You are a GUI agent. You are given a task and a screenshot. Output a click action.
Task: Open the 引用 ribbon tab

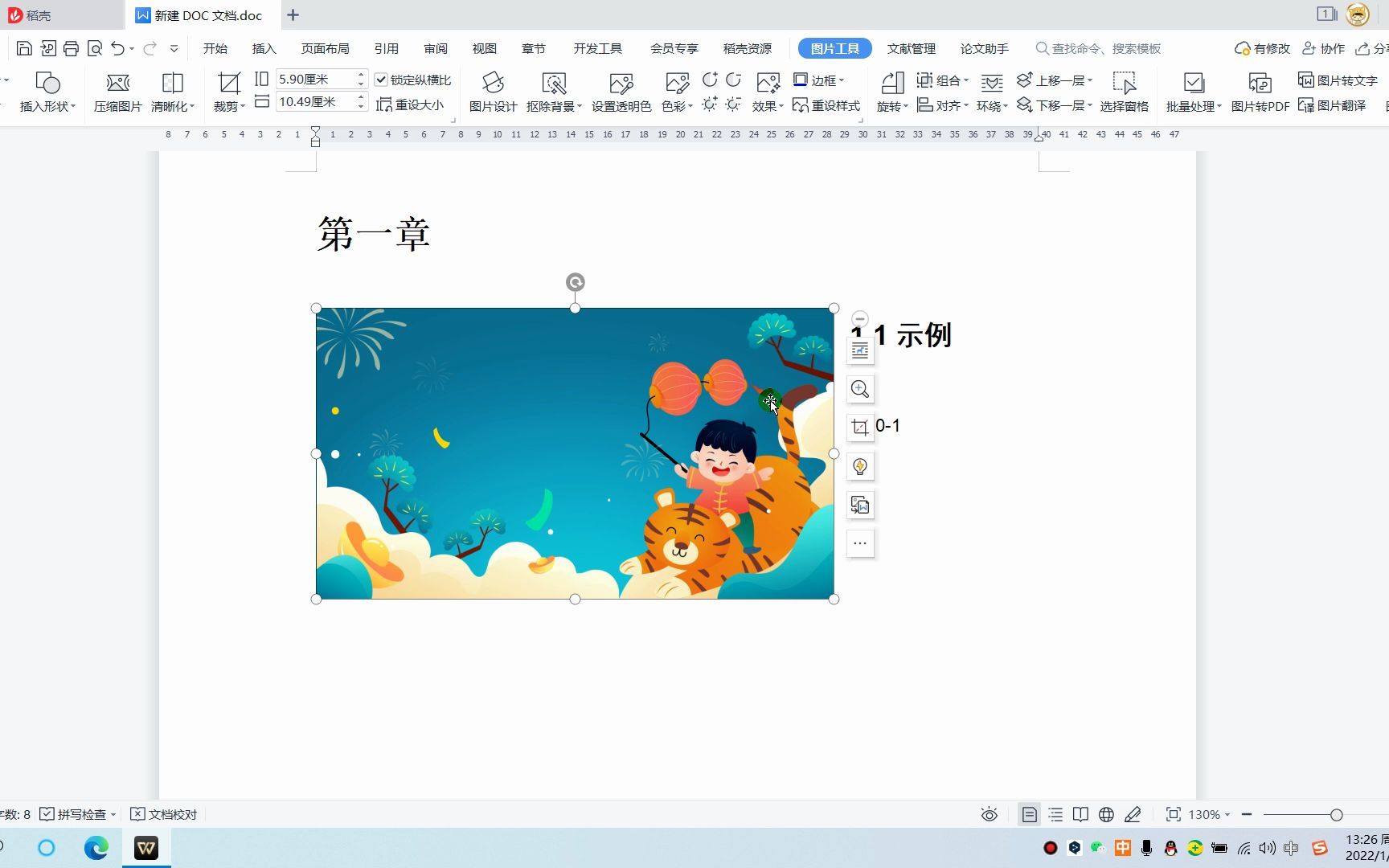click(x=386, y=48)
